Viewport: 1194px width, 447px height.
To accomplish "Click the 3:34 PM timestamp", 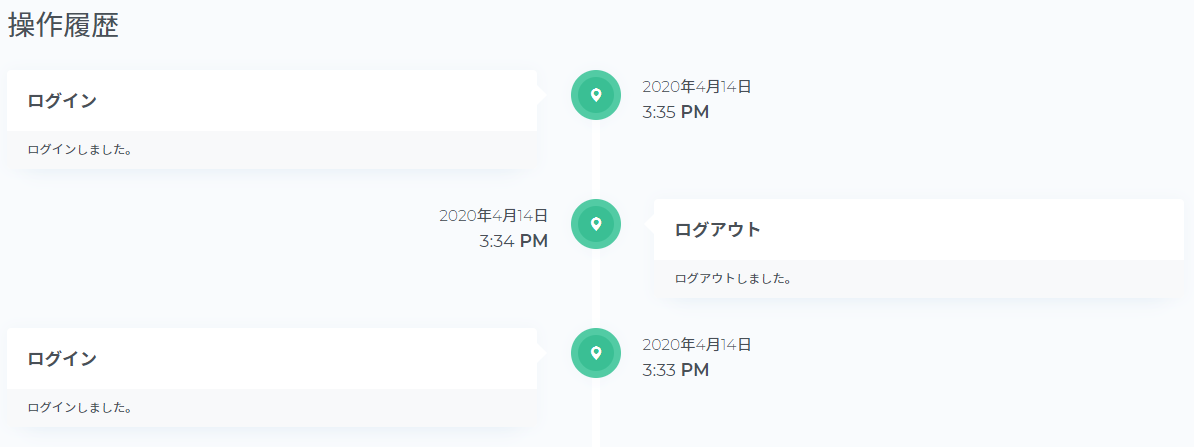I will click(x=513, y=241).
